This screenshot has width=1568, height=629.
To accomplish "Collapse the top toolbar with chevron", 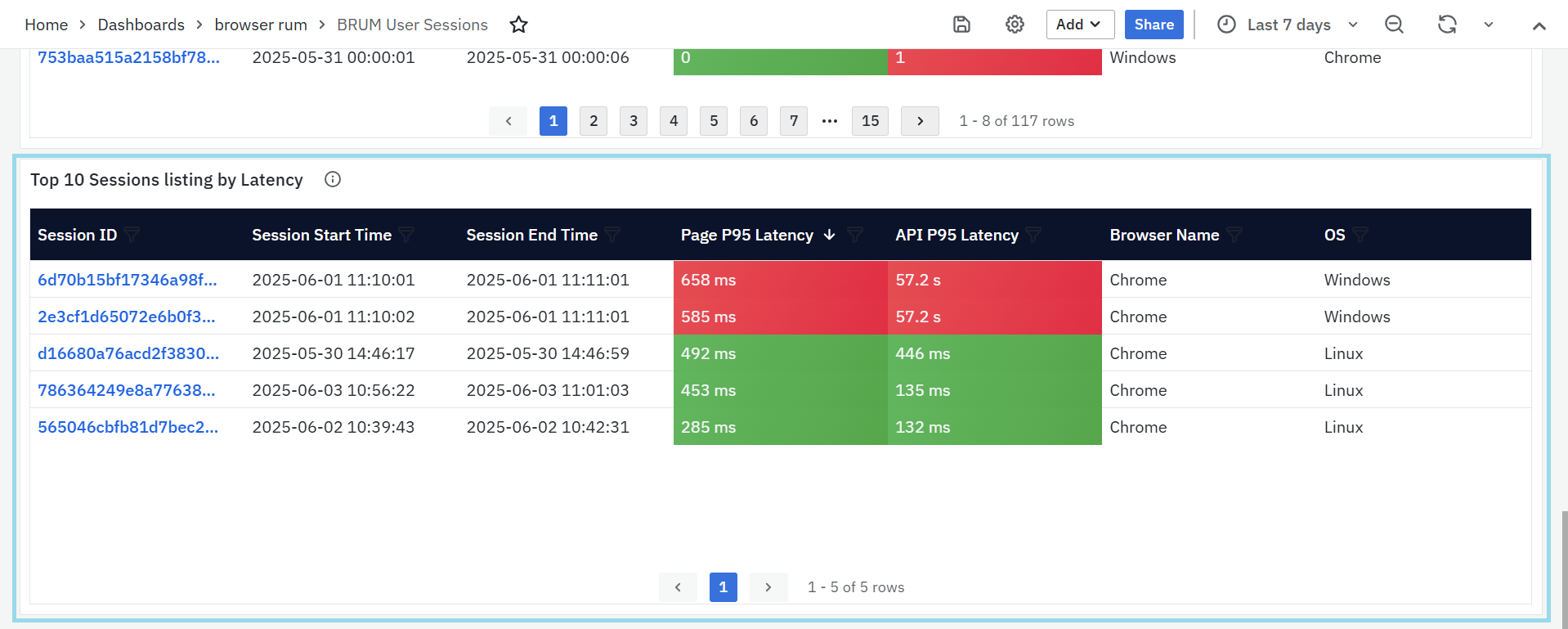I will click(x=1539, y=25).
